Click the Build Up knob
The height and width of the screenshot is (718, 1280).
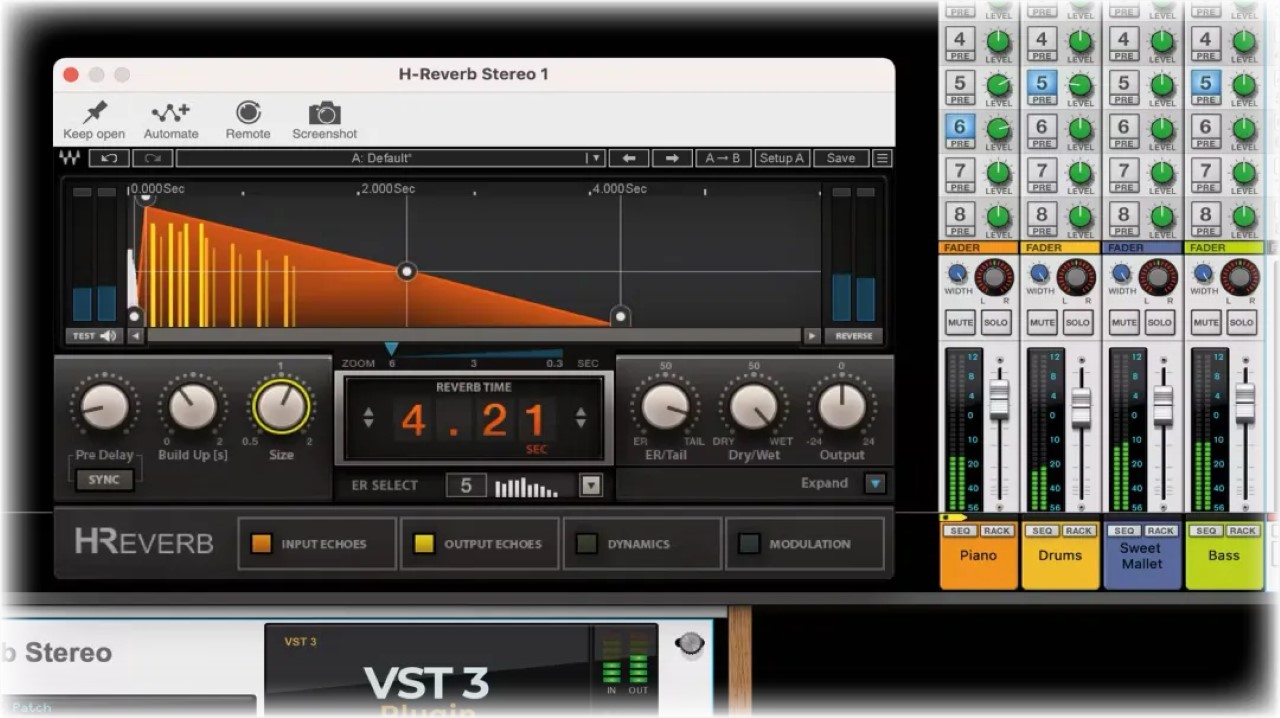(193, 406)
